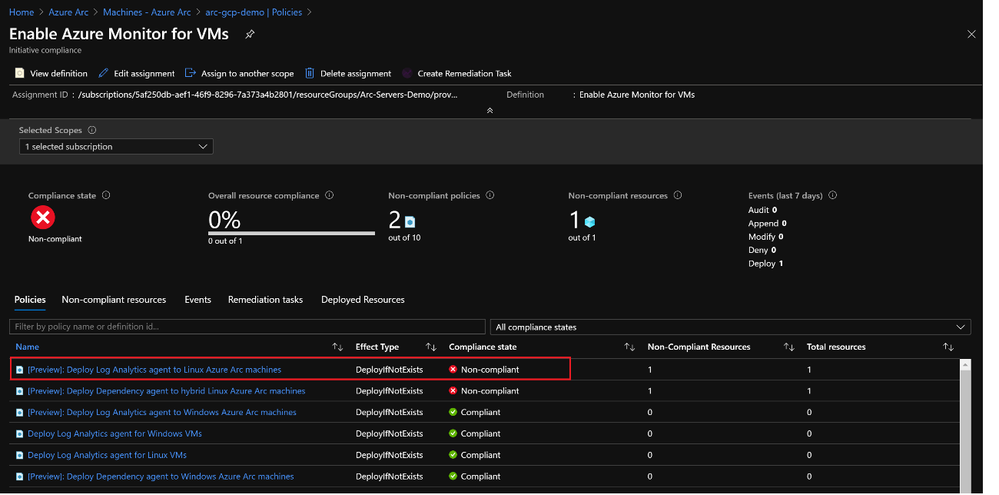Click the Assign to another scope icon

[x=190, y=73]
